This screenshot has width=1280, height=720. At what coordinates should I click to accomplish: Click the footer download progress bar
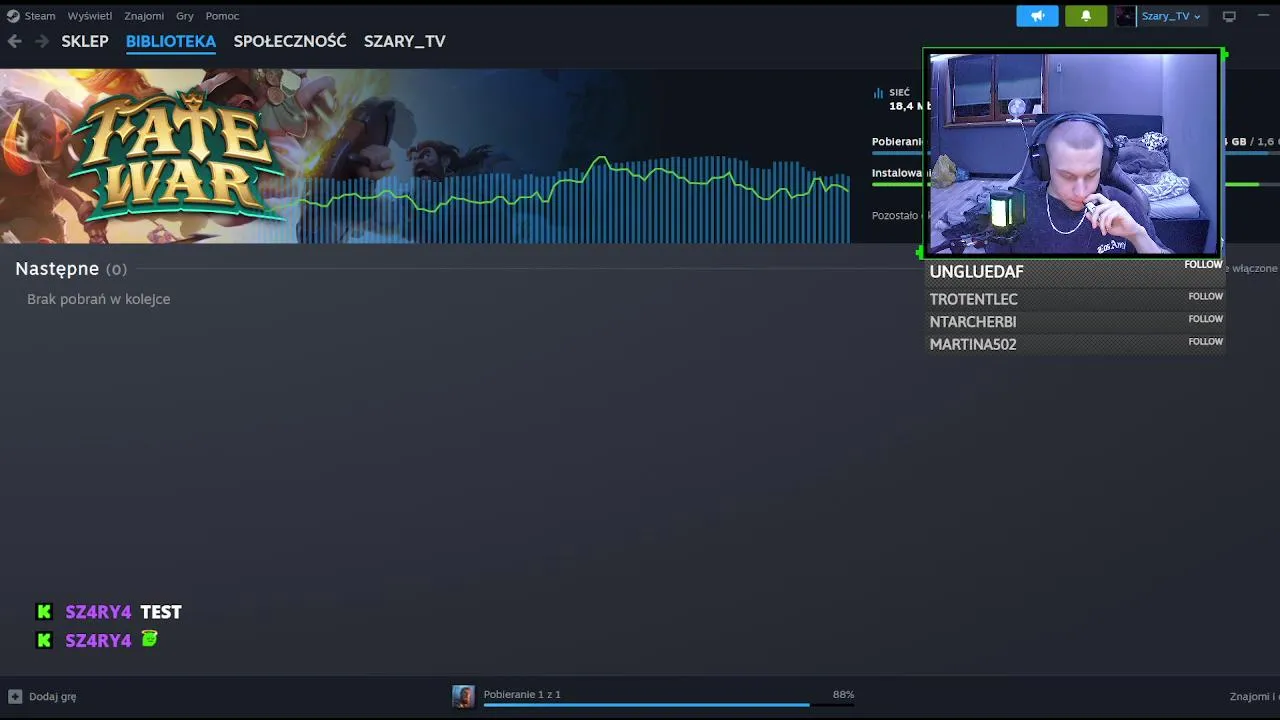point(668,705)
